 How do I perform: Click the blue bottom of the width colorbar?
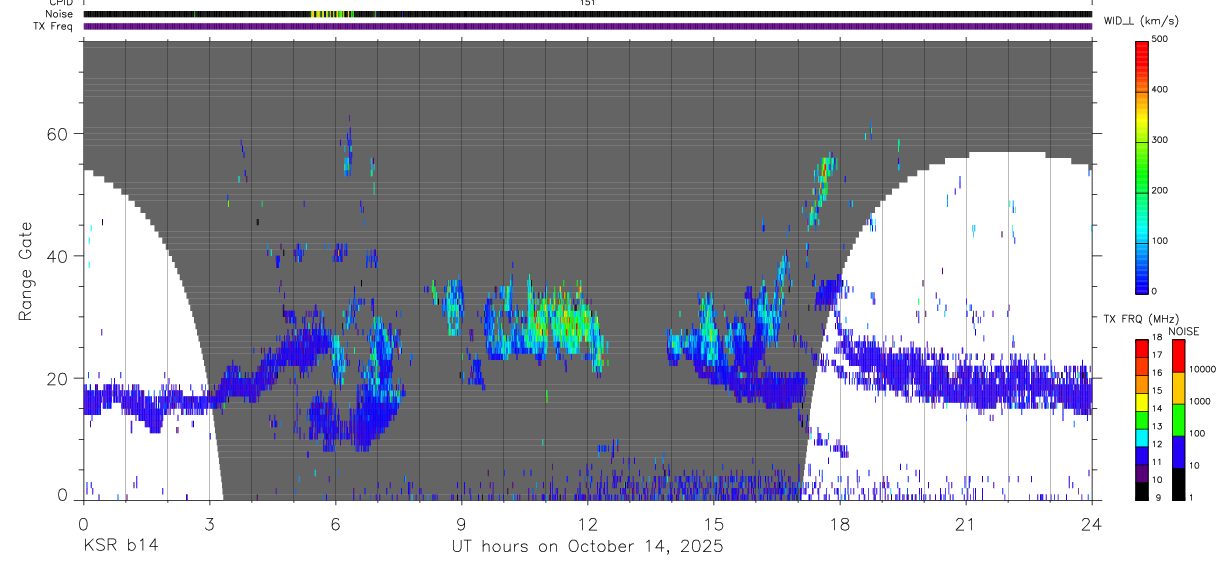pyautogui.click(x=1142, y=280)
